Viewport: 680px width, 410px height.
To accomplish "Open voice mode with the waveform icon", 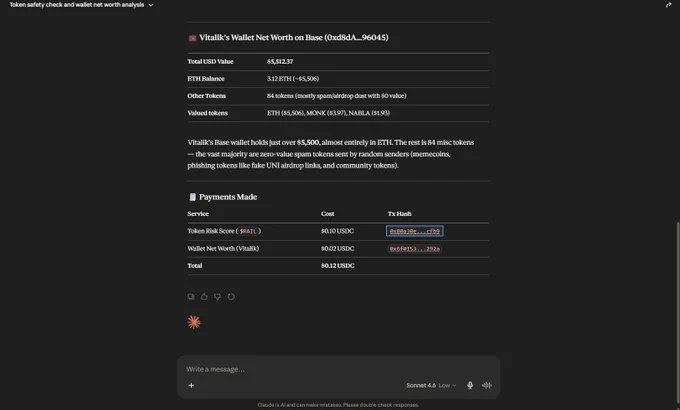I will [487, 385].
